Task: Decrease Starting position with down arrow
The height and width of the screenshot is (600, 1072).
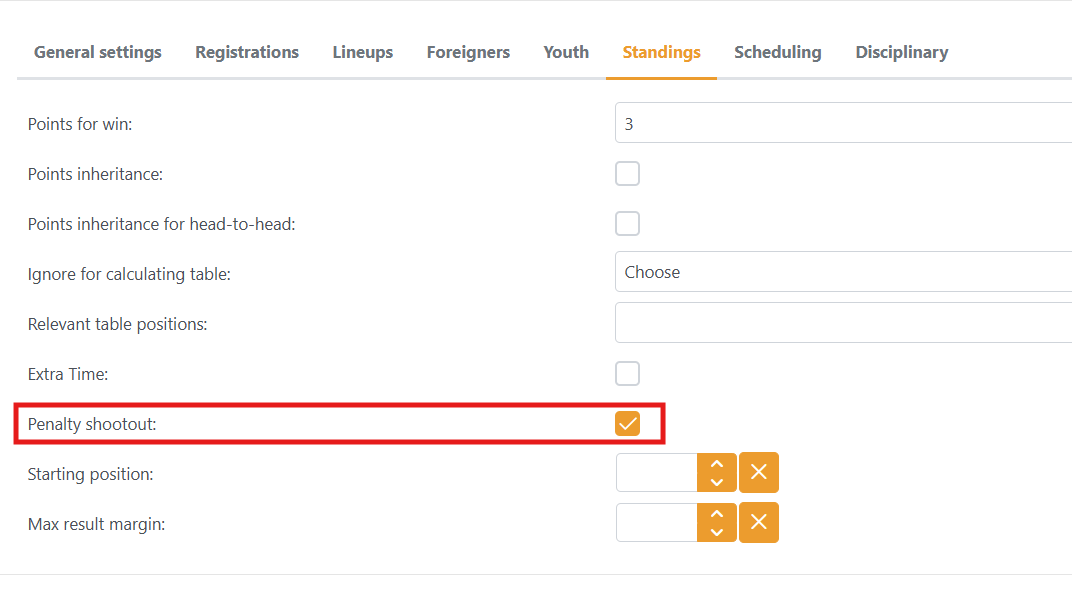Action: [717, 482]
